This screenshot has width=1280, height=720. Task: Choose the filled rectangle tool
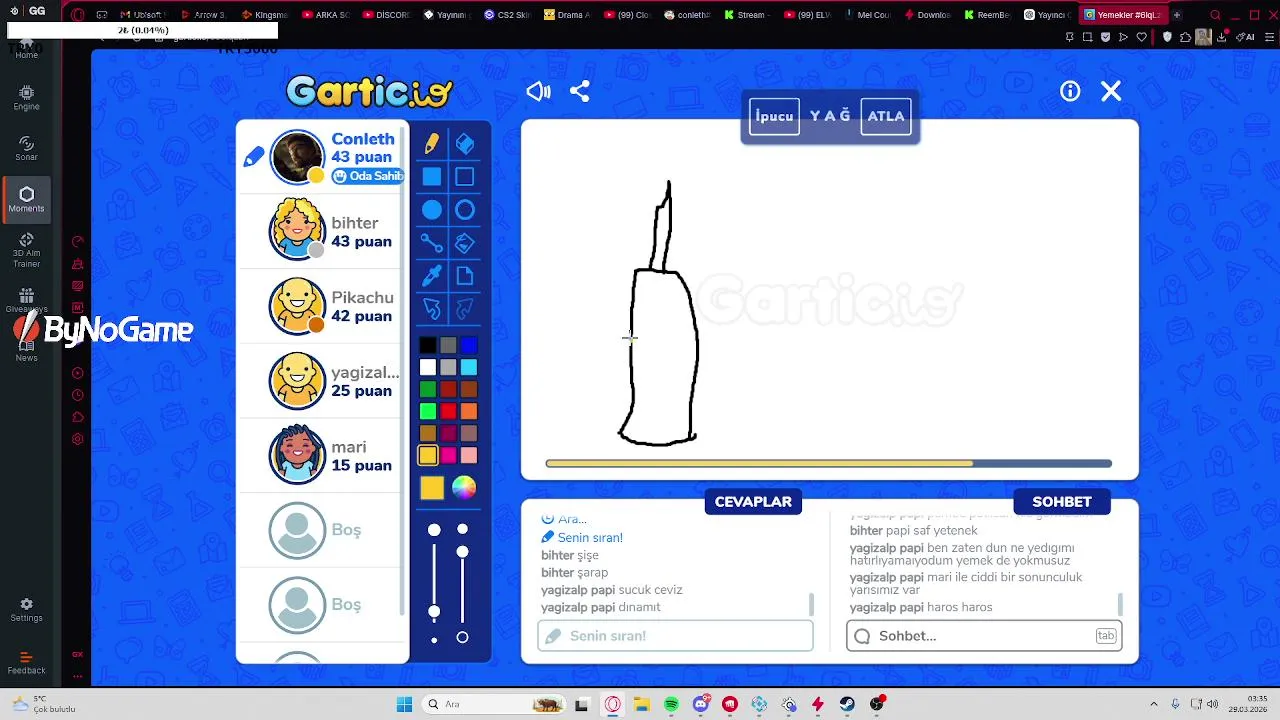tap(431, 177)
